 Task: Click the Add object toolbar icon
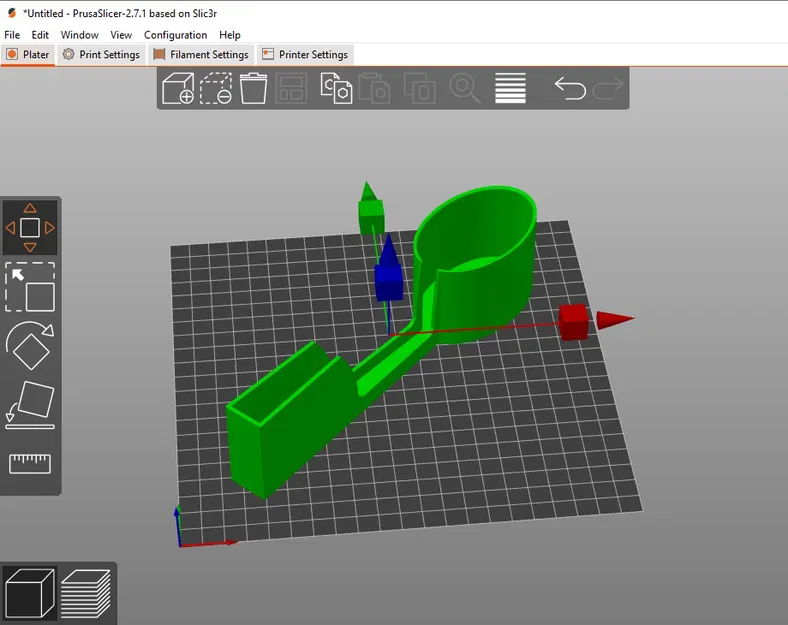pyautogui.click(x=178, y=88)
